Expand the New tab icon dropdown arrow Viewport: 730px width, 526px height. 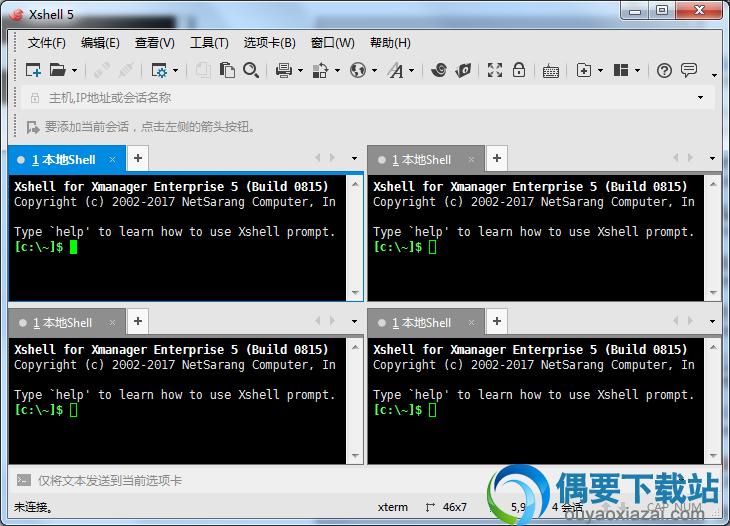(600, 71)
